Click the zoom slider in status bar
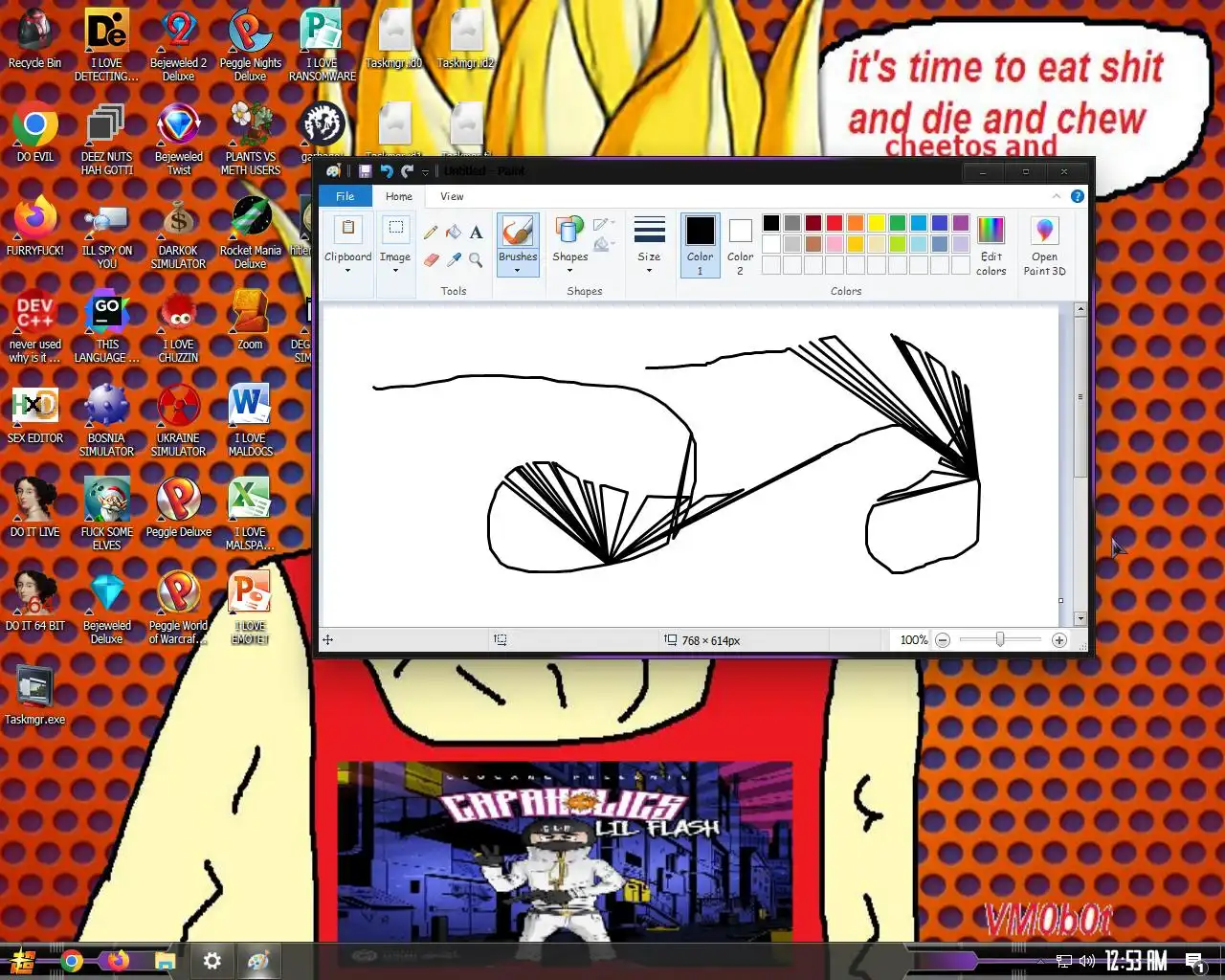1225x980 pixels. click(x=1000, y=639)
